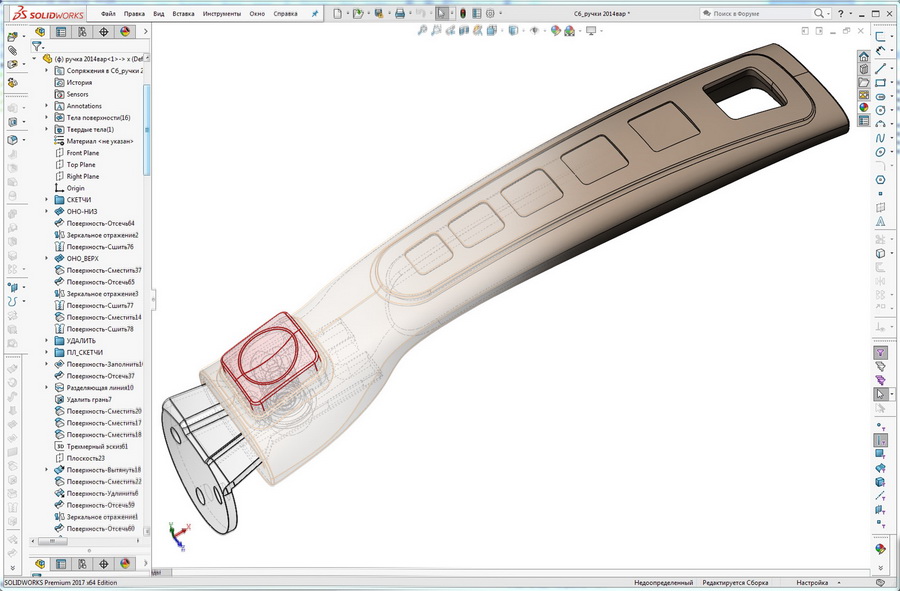Expand the Сопряжения в Сб_ручки node

pyautogui.click(x=46, y=71)
